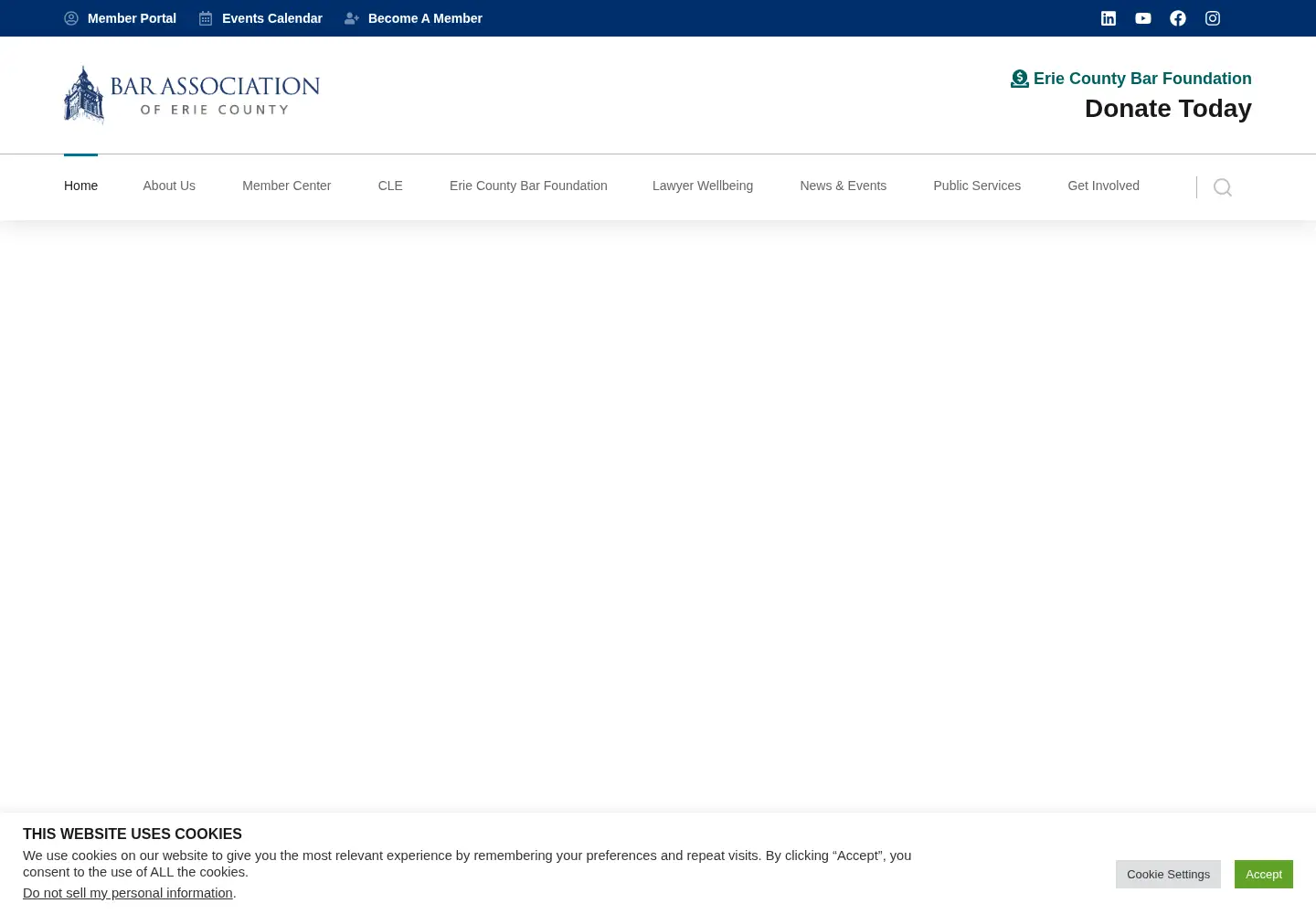This screenshot has height=914, width=1316.
Task: Click the Bar Association of Erie County logo
Action: (192, 95)
